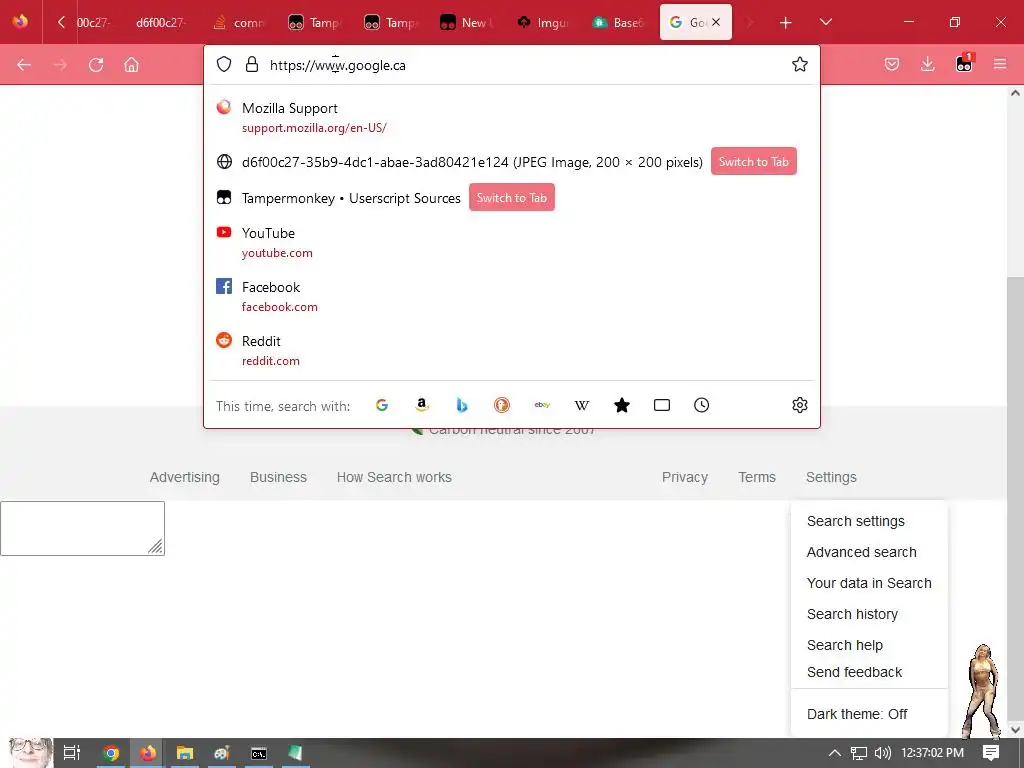Open Task View on the taskbar
Screen dimensions: 1024x768
pyautogui.click(x=71, y=753)
